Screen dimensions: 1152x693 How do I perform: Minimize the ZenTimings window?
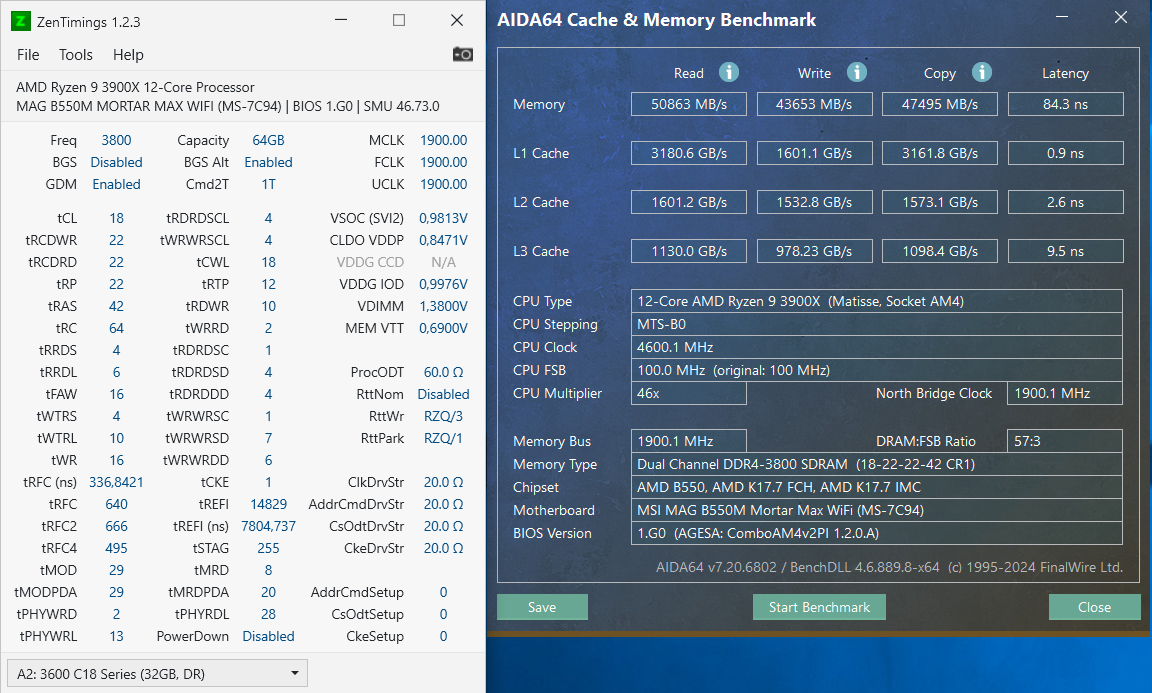(x=341, y=21)
